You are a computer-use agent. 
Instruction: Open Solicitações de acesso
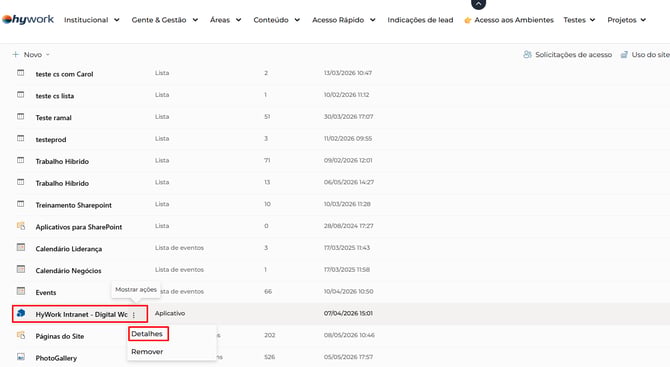[573, 55]
